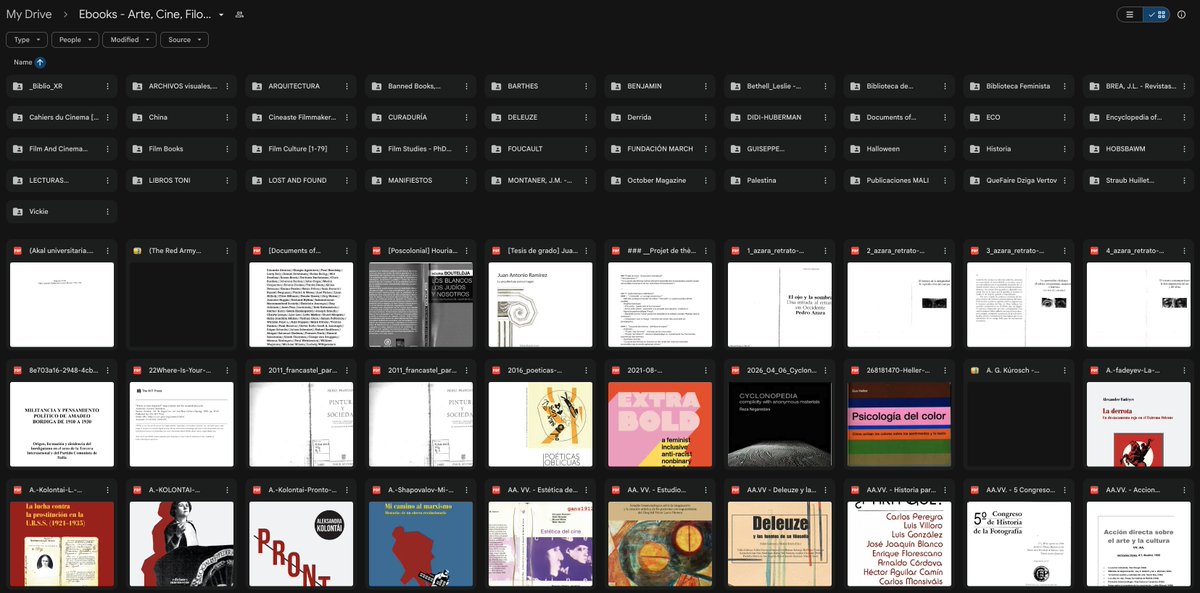Select the AA. VV. - Estética de file title
Screen dimensions: 1200x593
click(x=543, y=490)
